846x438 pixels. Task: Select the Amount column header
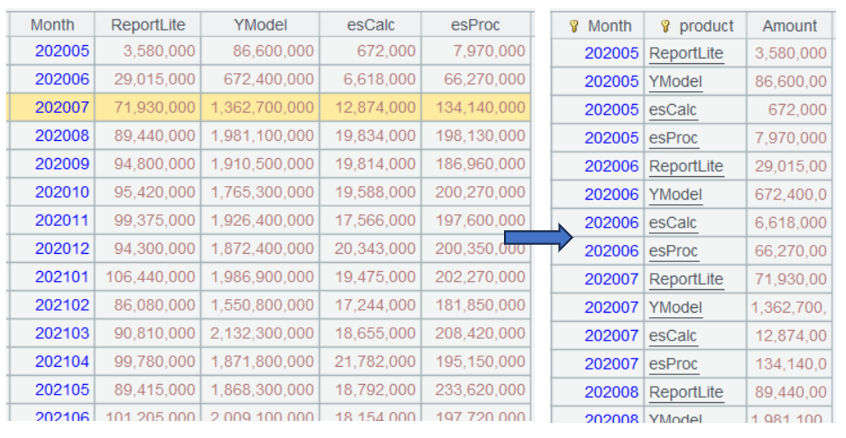[x=789, y=26]
